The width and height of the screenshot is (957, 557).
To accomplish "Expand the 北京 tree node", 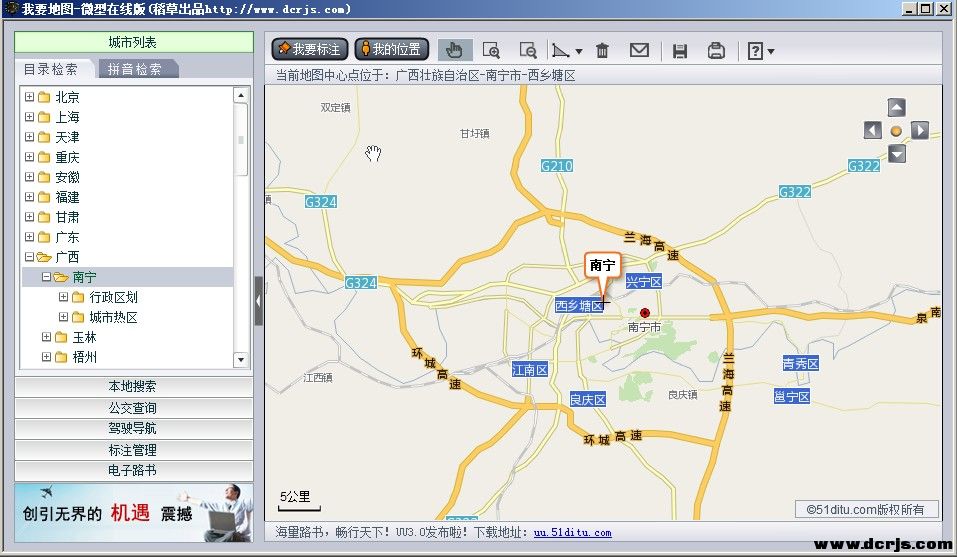I will [29, 97].
